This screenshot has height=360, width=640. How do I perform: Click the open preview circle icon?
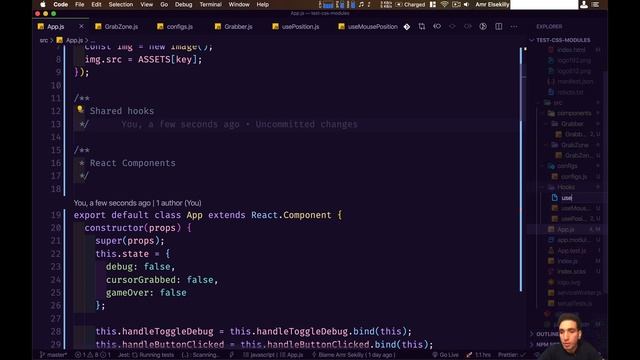tap(483, 27)
